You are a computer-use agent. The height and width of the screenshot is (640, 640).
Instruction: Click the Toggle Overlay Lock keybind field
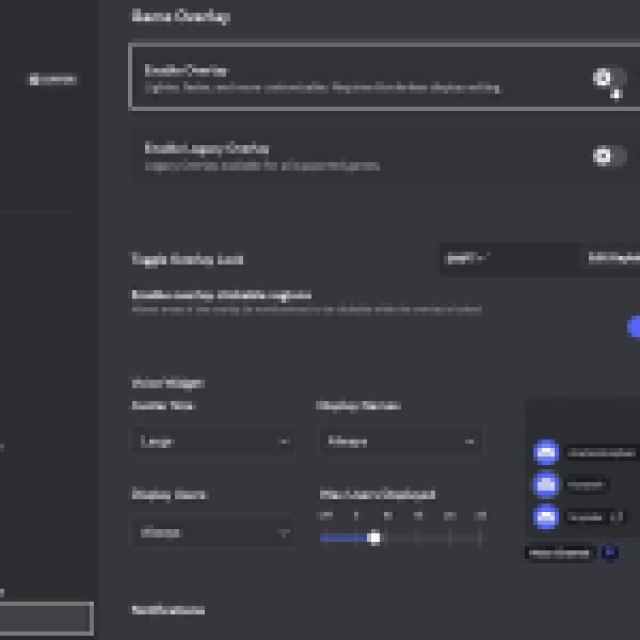[507, 258]
